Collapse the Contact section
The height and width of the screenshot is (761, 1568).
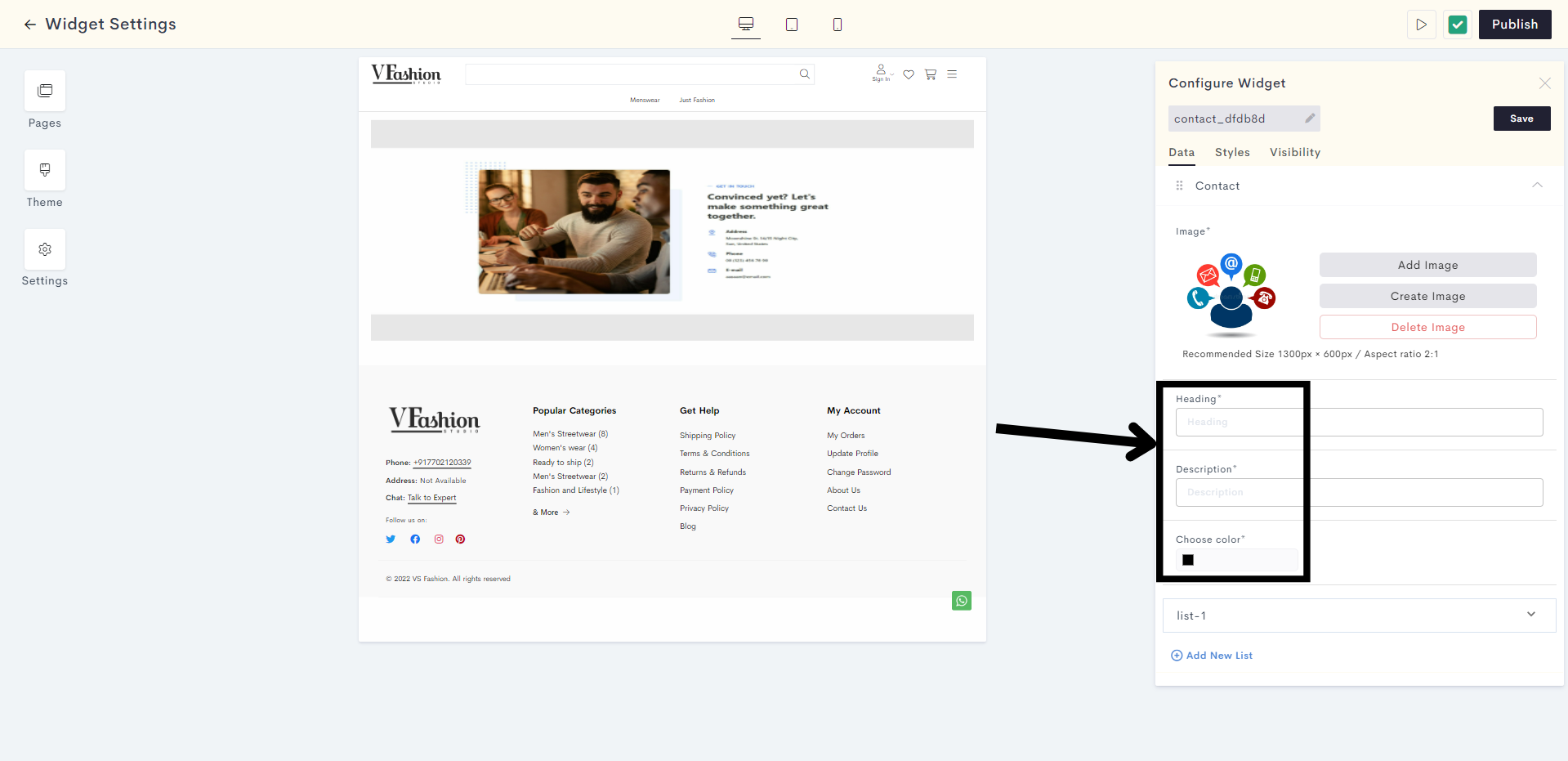1537,186
